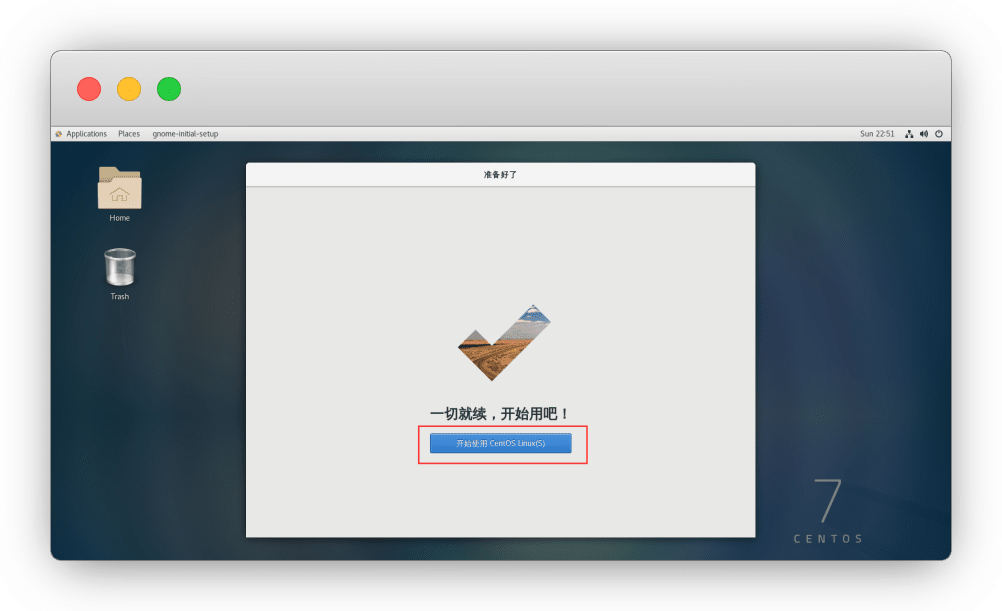The image size is (1002, 611).
Task: Click the CentOS 7 logo on the wallpaper
Action: coord(828,511)
